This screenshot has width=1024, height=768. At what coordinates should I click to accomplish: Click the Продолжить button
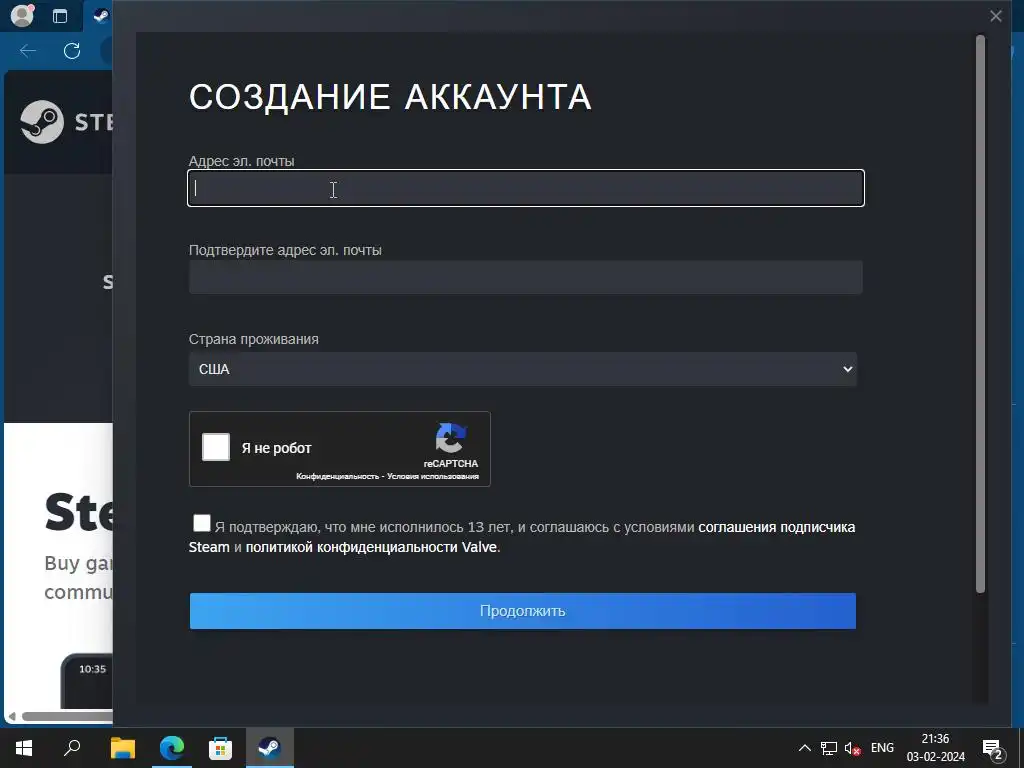pyautogui.click(x=522, y=611)
